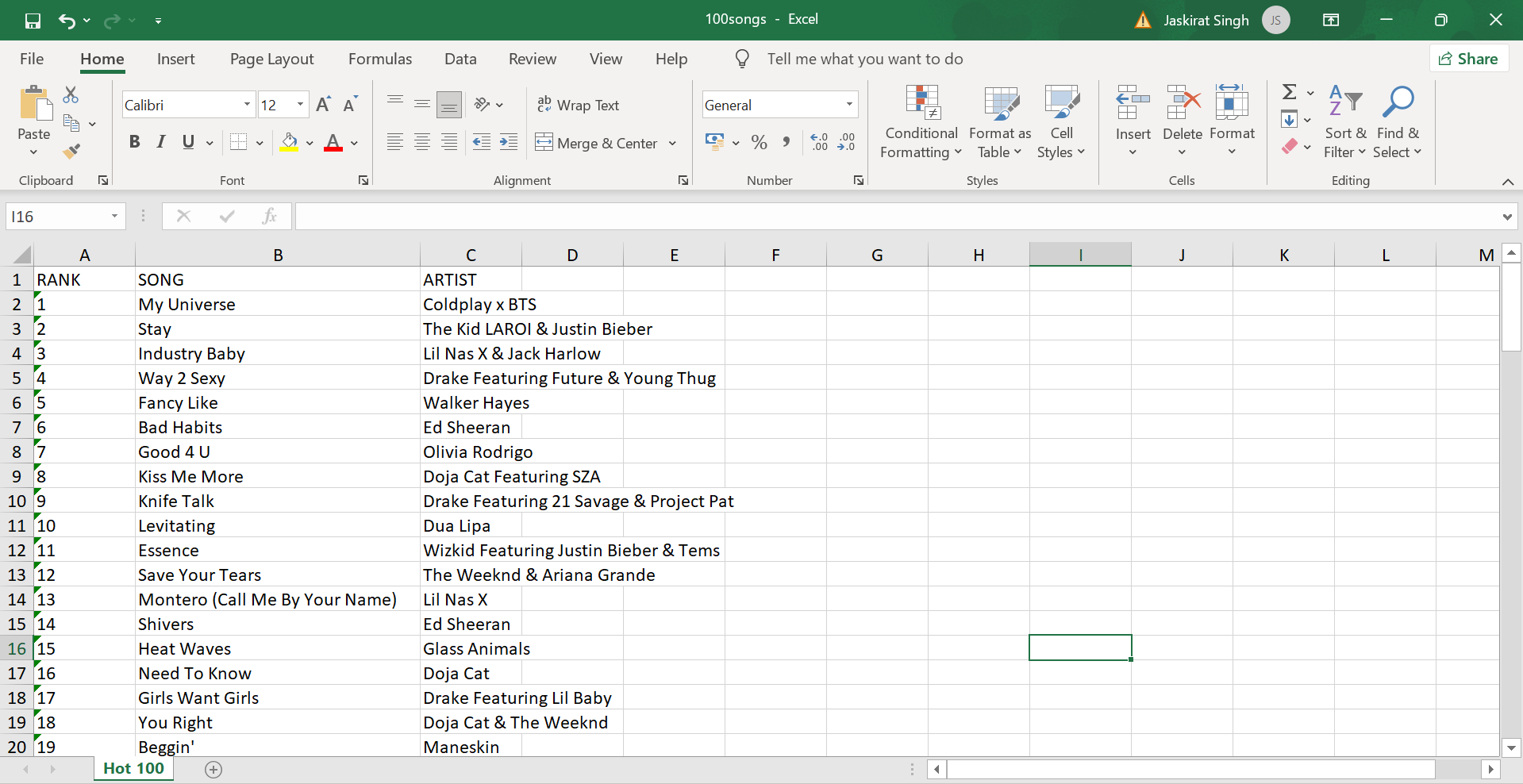Toggle Bottom Align for cells
Screen dimensions: 1523x784
(449, 104)
